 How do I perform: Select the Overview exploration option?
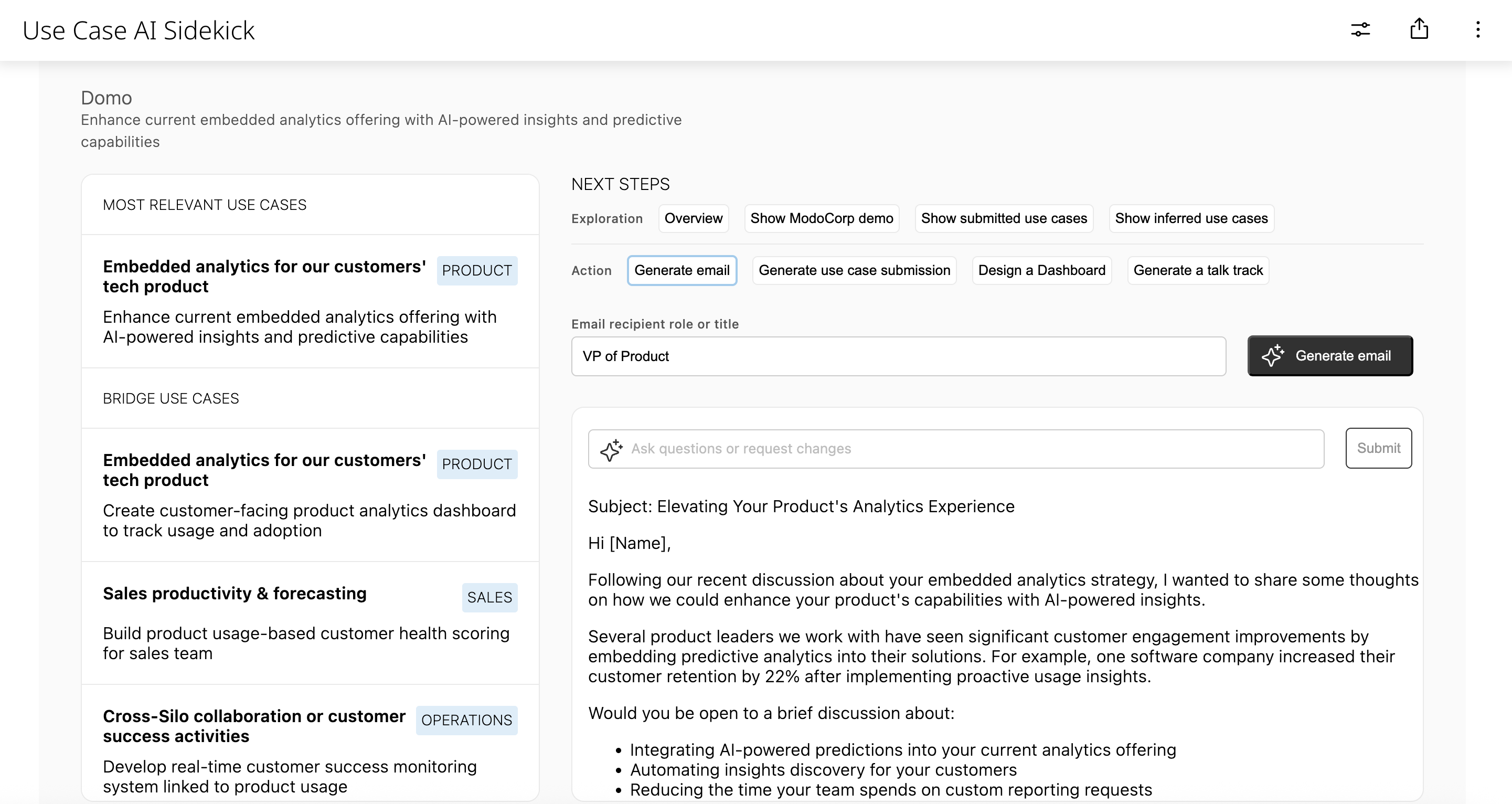point(693,218)
